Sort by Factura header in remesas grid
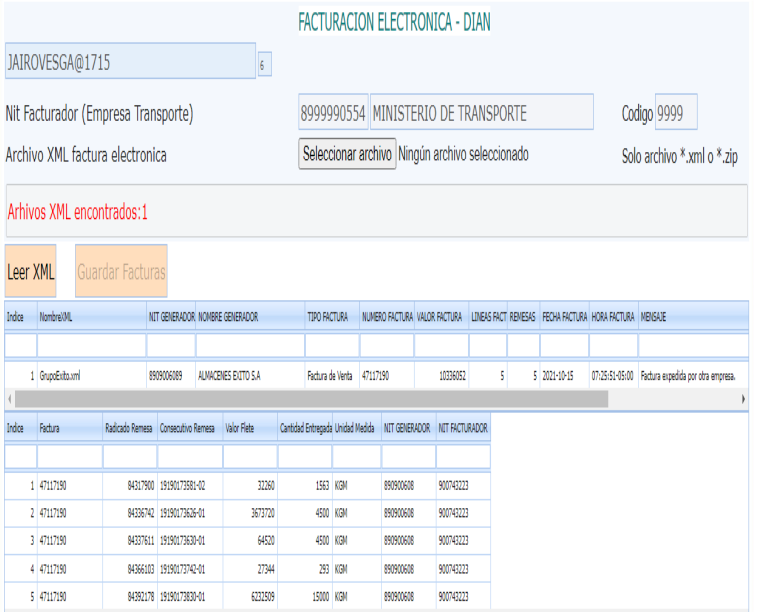This screenshot has height=612, width=757. 70,428
